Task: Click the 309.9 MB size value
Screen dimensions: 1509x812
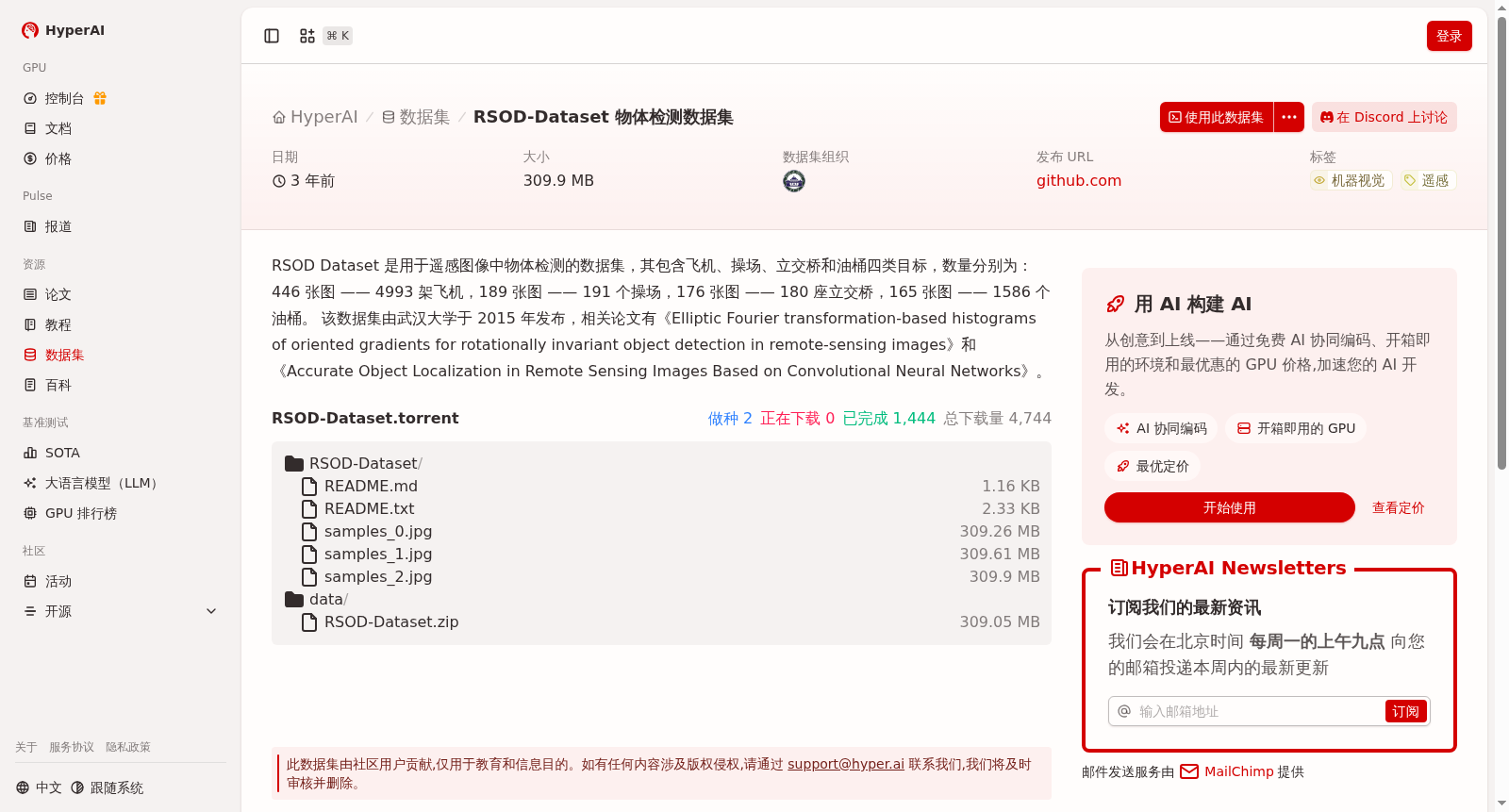Action: (558, 180)
